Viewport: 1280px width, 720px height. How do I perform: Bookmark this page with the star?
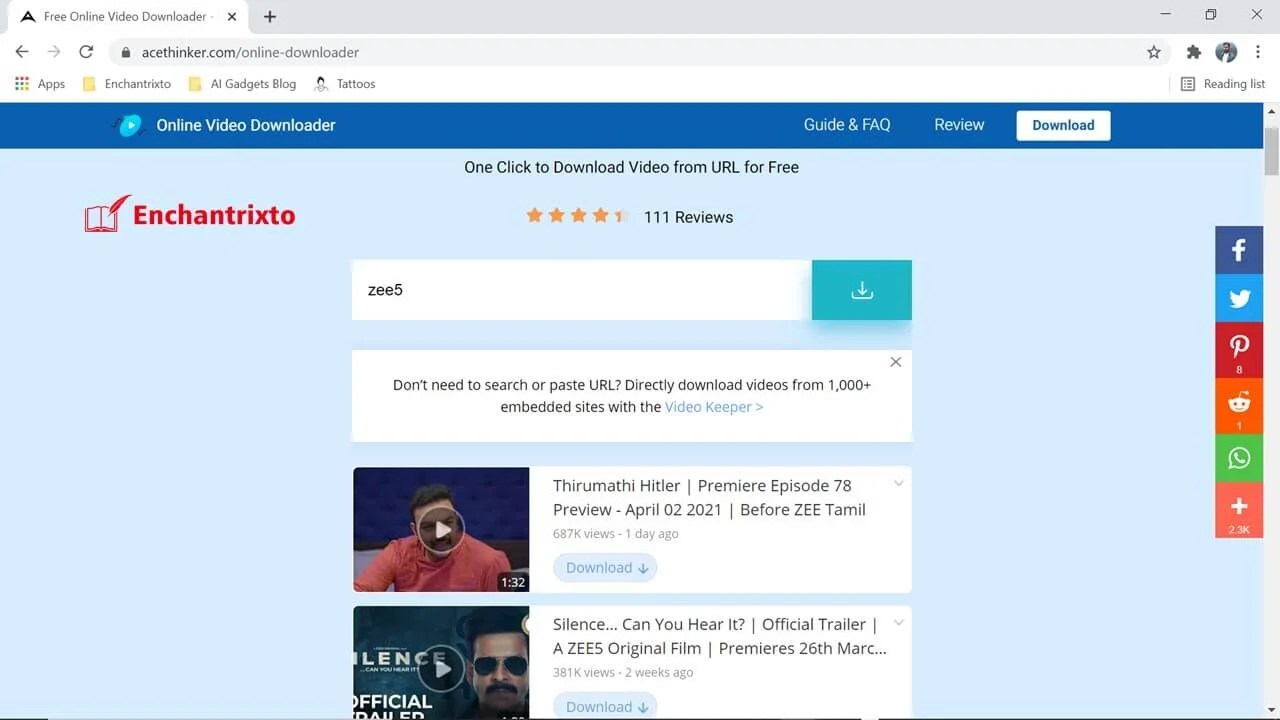(1154, 52)
